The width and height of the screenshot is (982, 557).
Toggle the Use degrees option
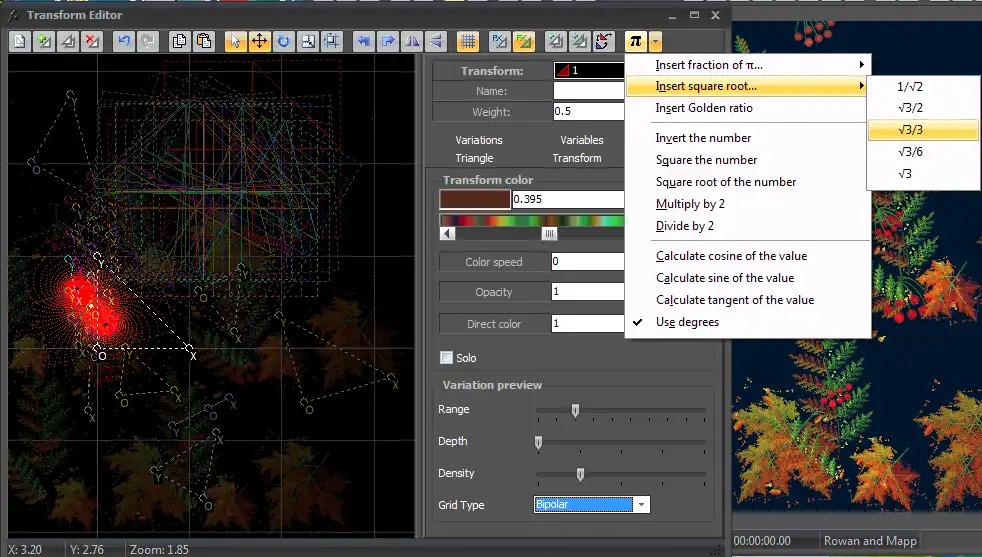click(x=687, y=322)
